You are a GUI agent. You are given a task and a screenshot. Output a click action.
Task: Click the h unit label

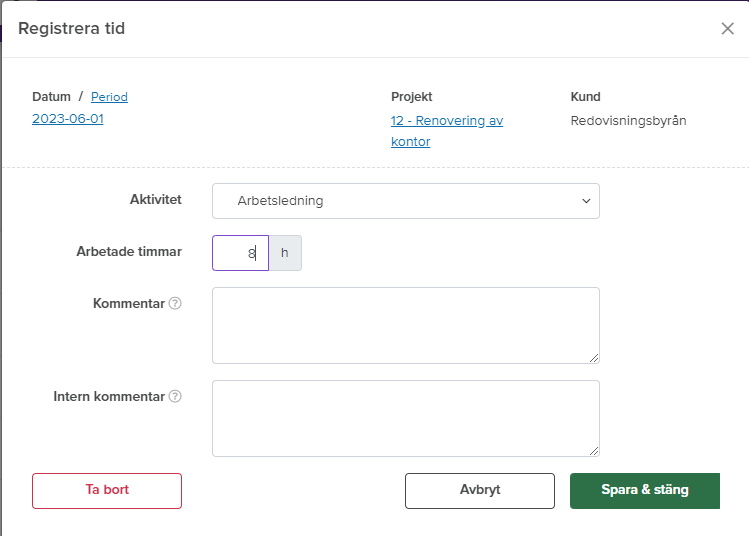tap(285, 253)
